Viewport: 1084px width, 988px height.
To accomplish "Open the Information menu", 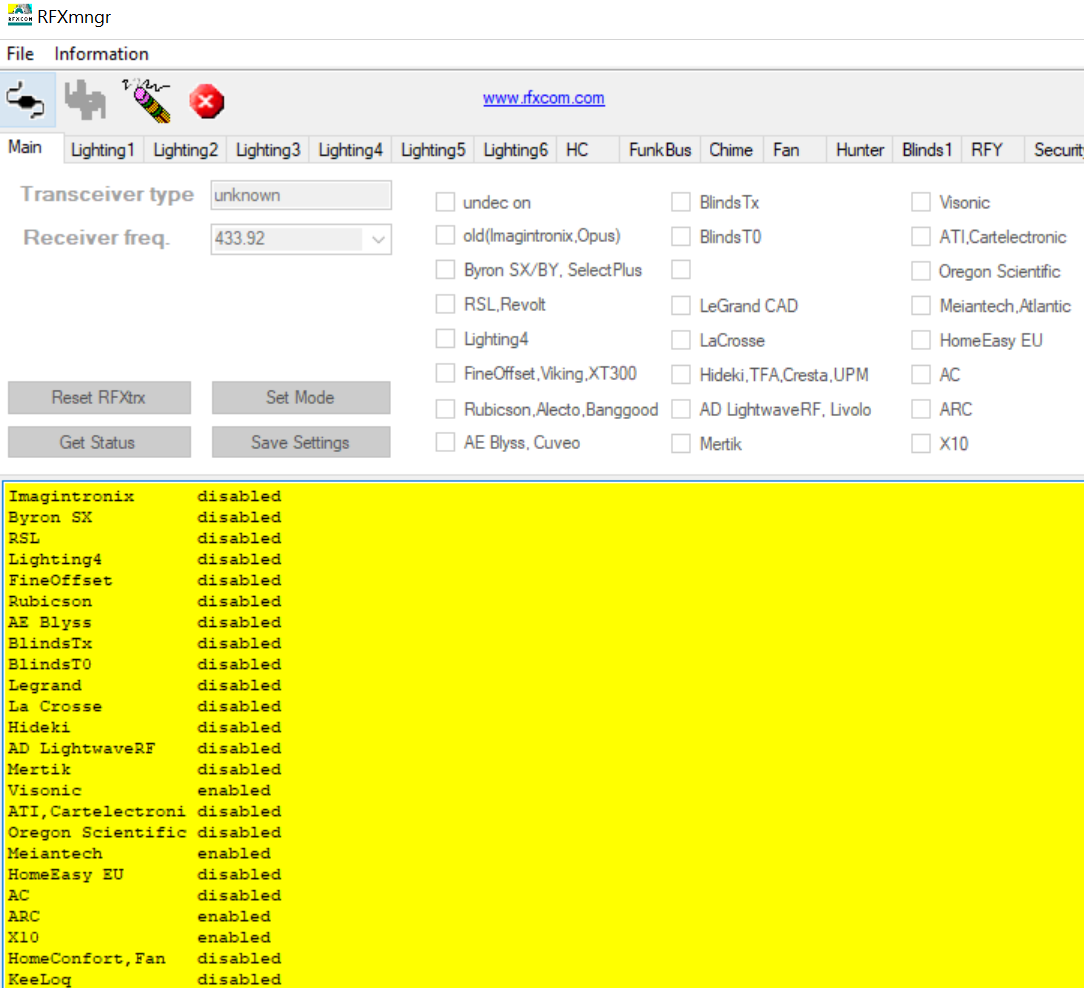I will (x=101, y=54).
